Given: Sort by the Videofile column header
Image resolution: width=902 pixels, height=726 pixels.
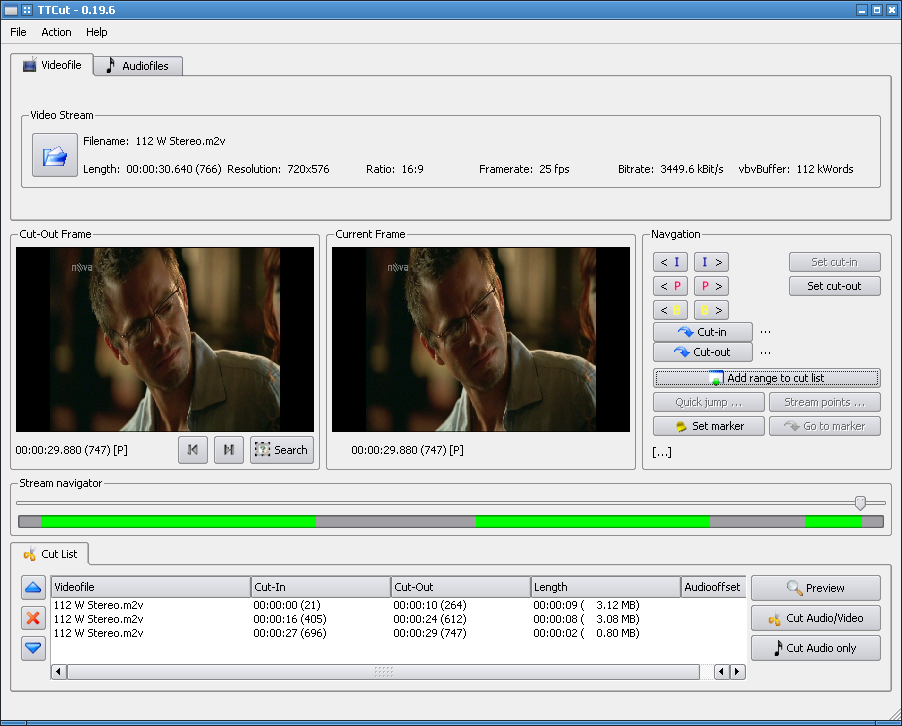Looking at the screenshot, I should tap(151, 587).
